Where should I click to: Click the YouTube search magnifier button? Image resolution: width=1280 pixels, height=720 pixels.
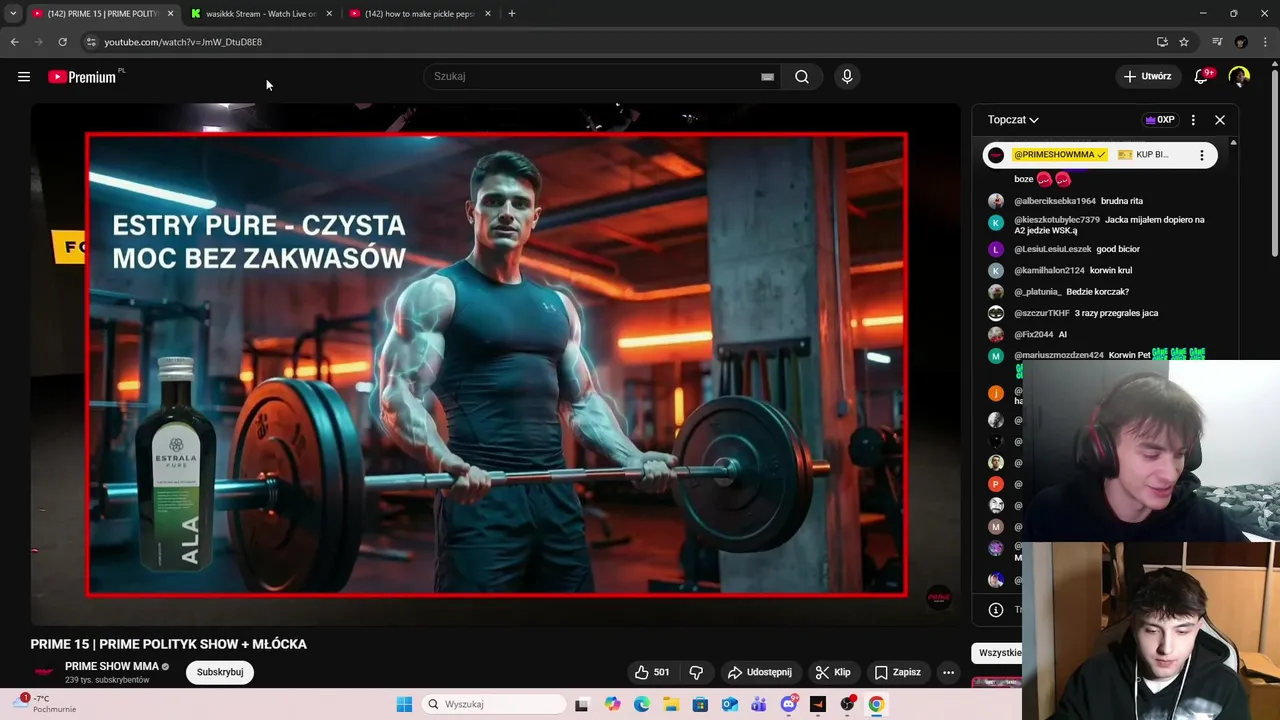click(x=802, y=77)
